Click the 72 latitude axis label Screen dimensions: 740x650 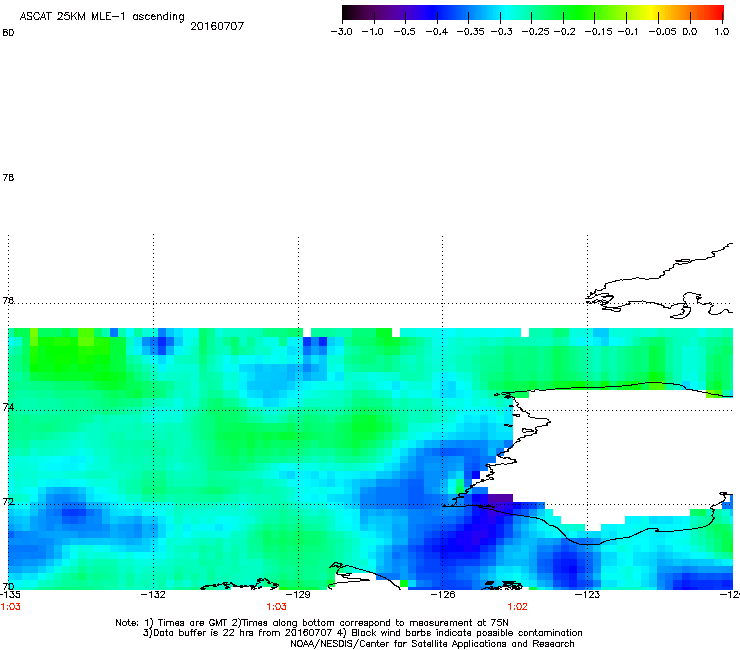coord(8,501)
